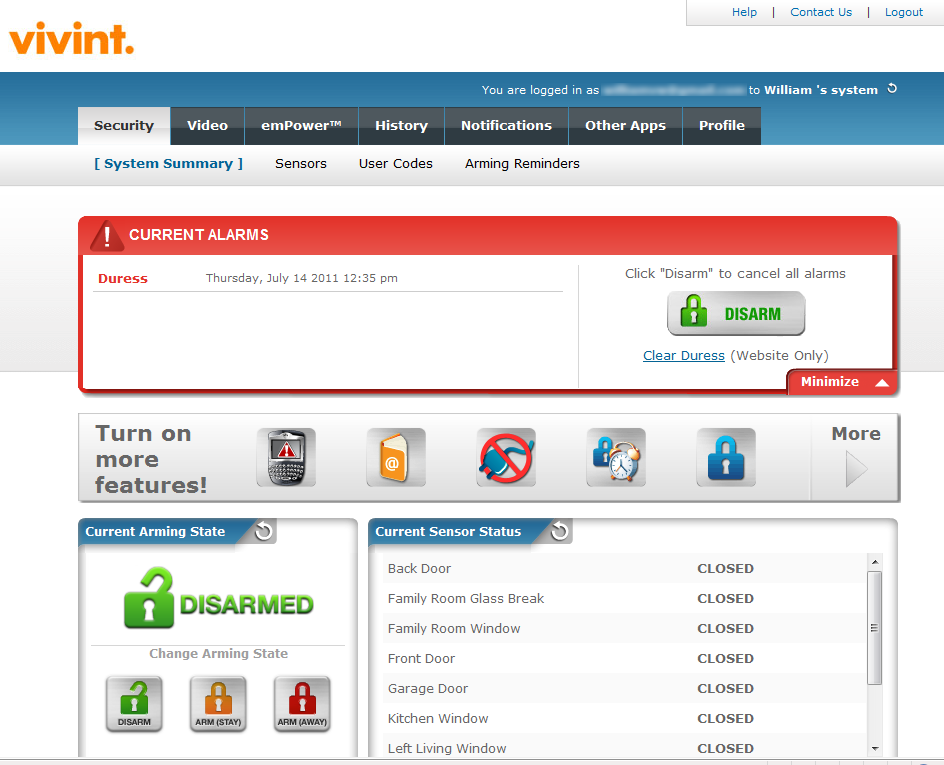Select the System Summary submenu
Image resolution: width=944 pixels, height=765 pixels.
(x=169, y=164)
